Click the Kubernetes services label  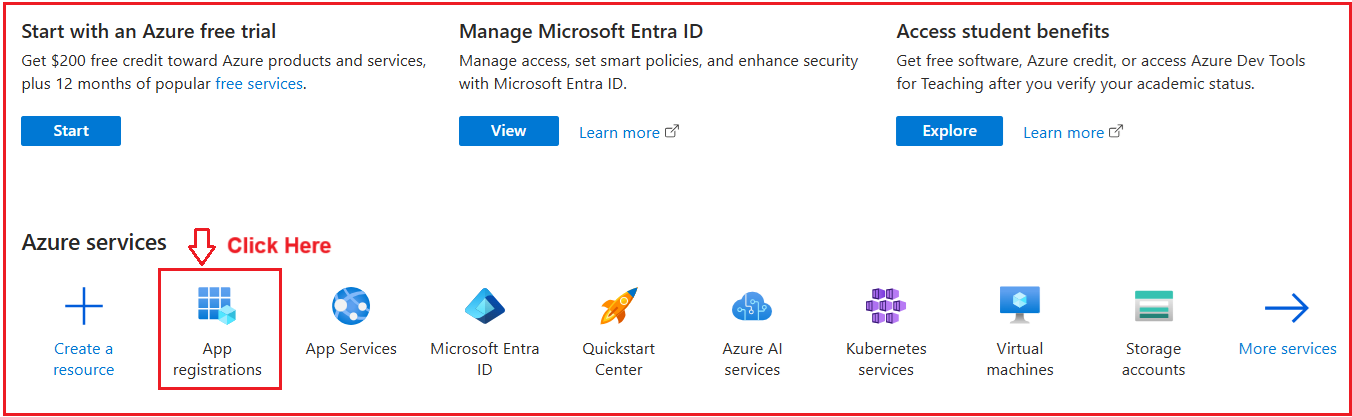(x=886, y=359)
